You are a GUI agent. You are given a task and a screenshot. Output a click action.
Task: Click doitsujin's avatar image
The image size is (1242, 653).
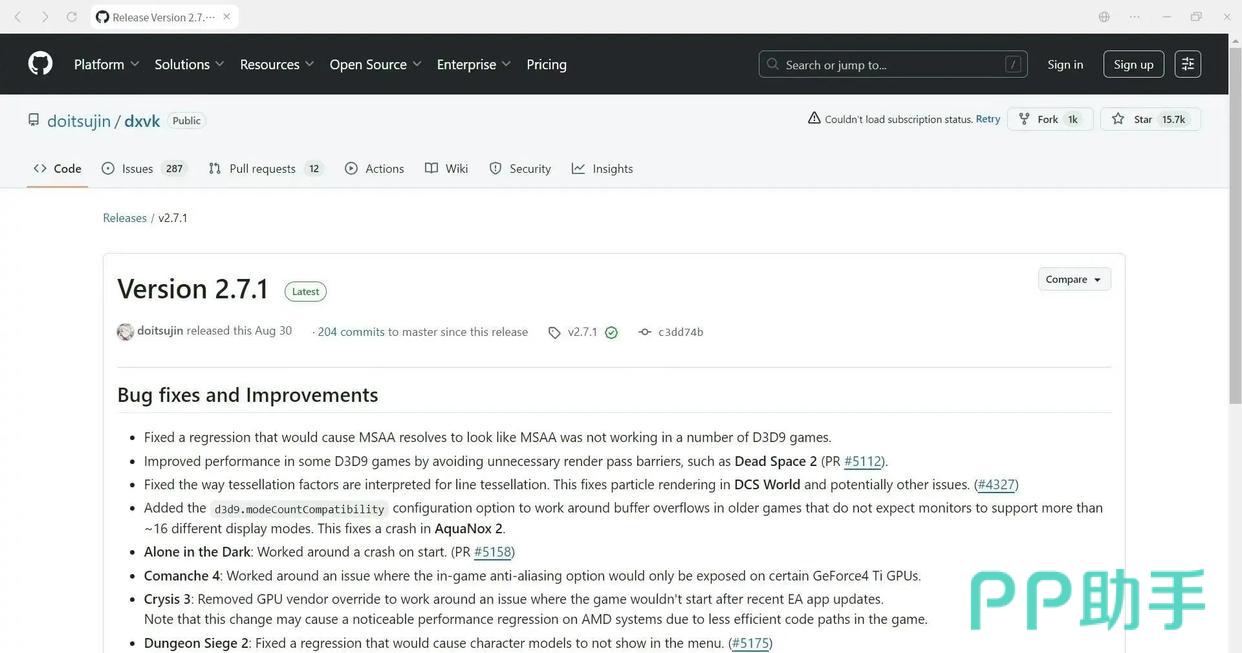click(x=125, y=332)
